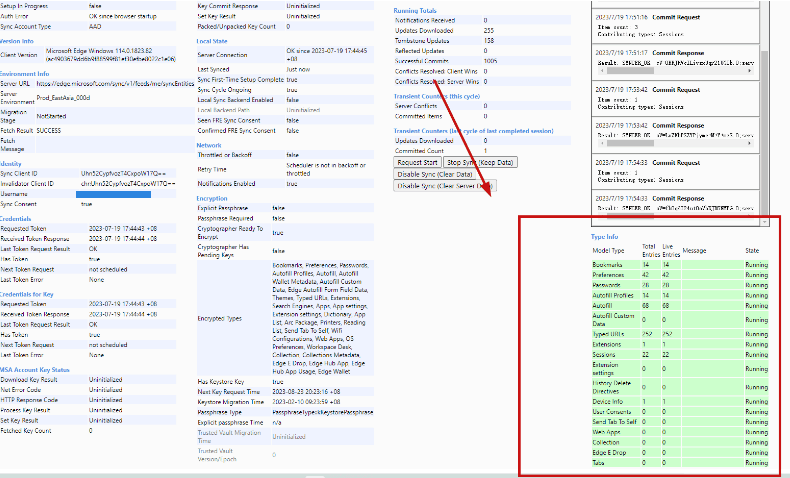Click the Typed URLs row in Type Info
Viewport: 790px width, 478px height.
pyautogui.click(x=680, y=334)
